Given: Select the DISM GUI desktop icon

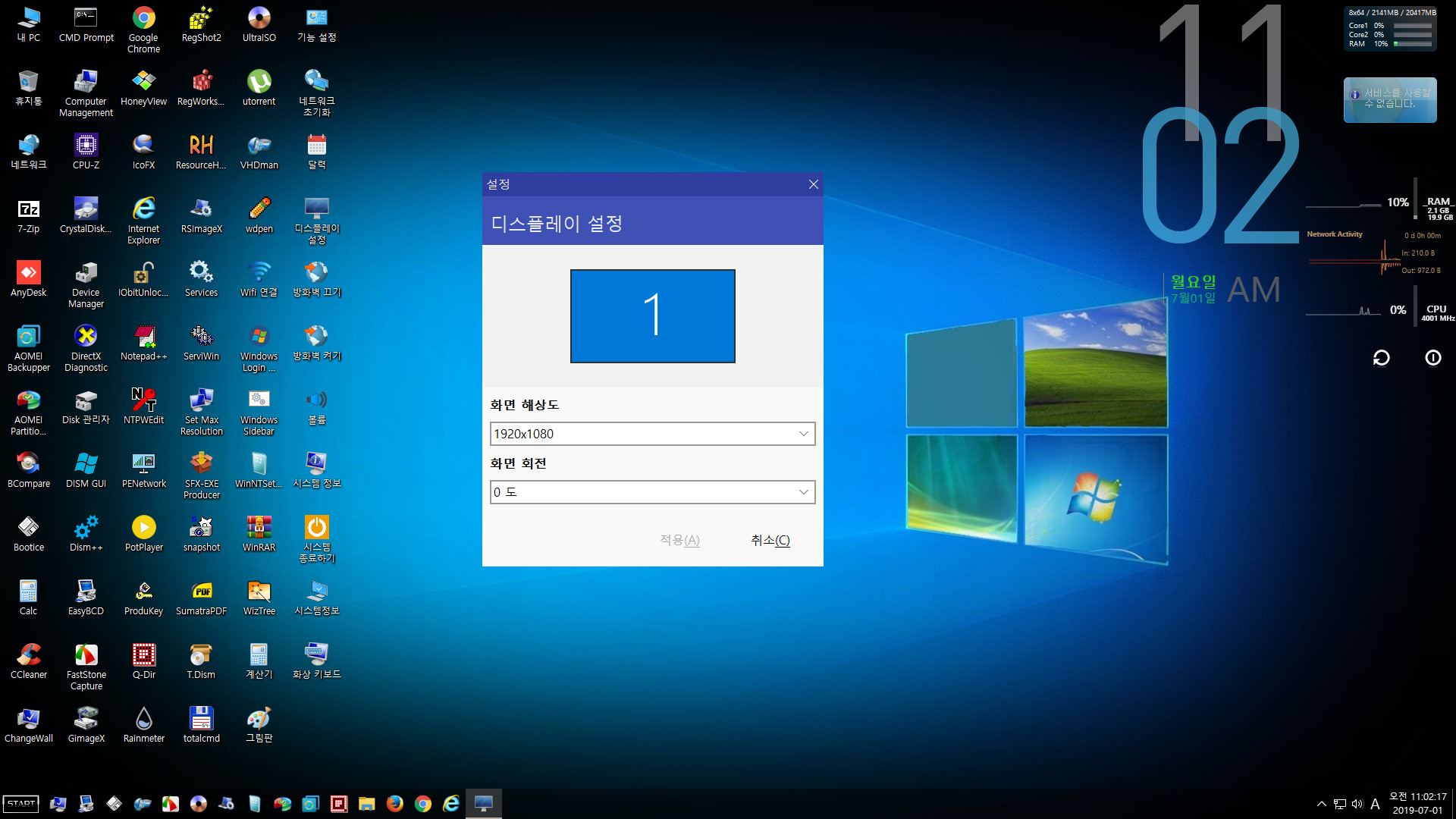Looking at the screenshot, I should [x=86, y=471].
